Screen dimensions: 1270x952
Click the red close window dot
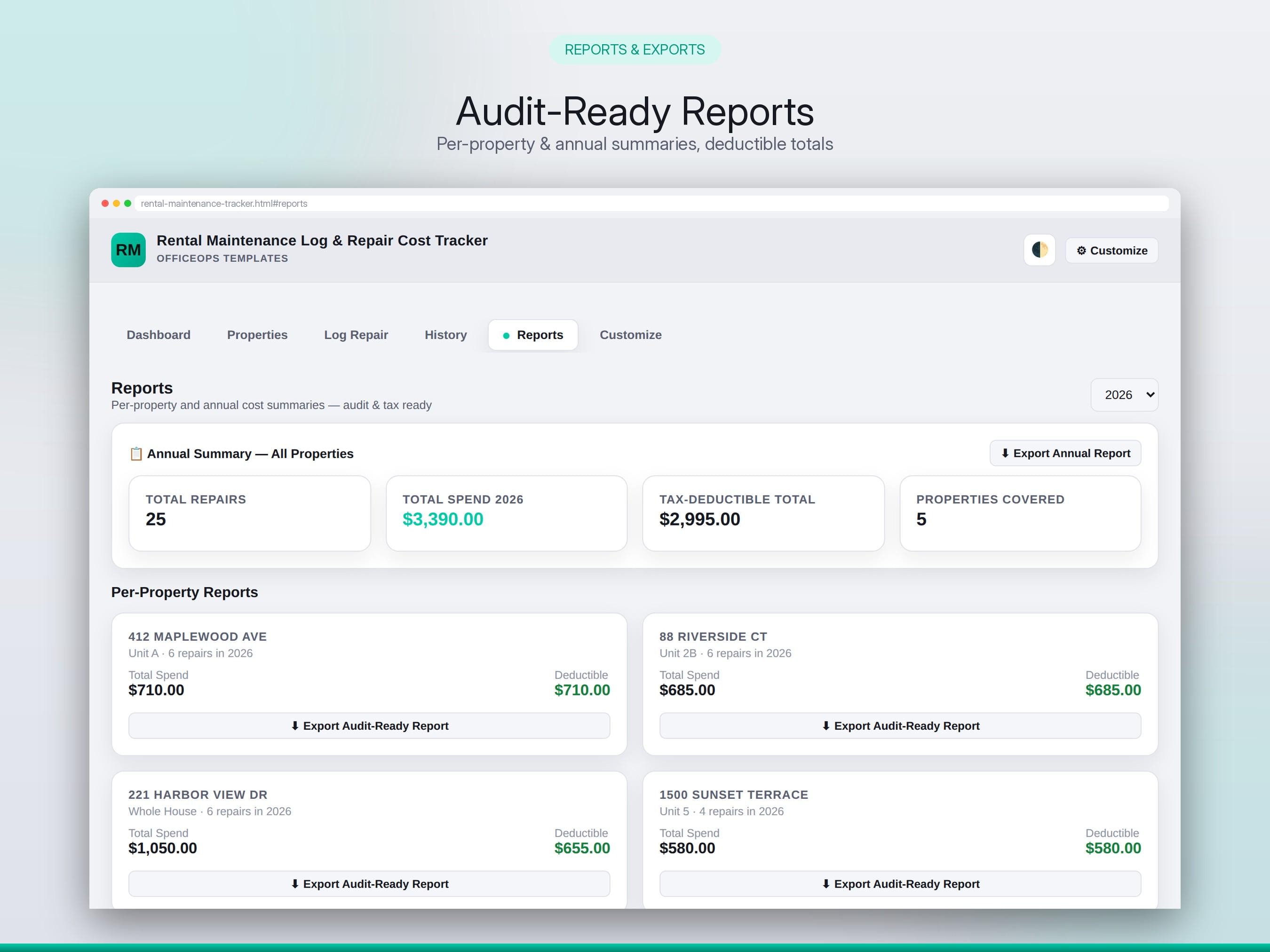(x=105, y=203)
